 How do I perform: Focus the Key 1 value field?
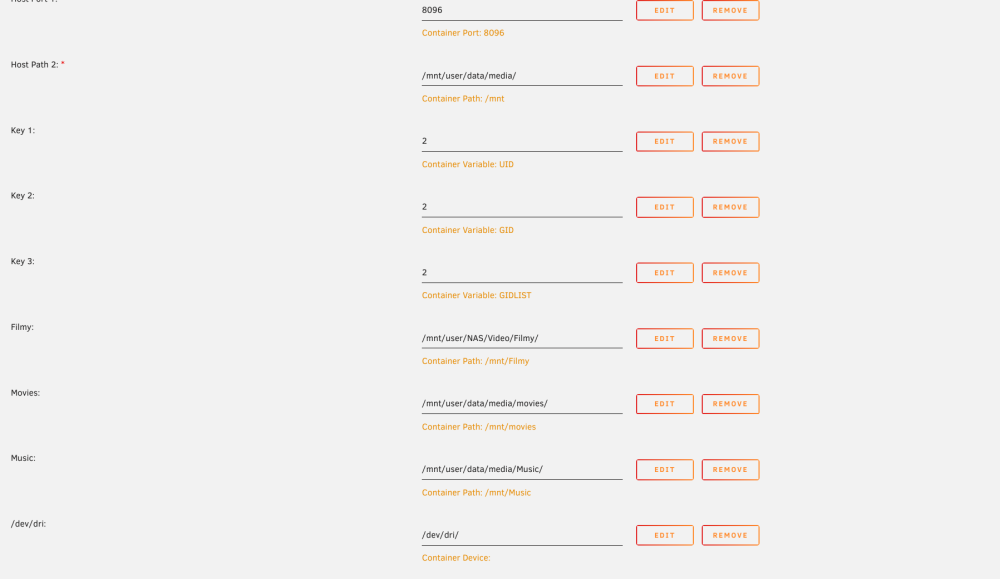(522, 142)
